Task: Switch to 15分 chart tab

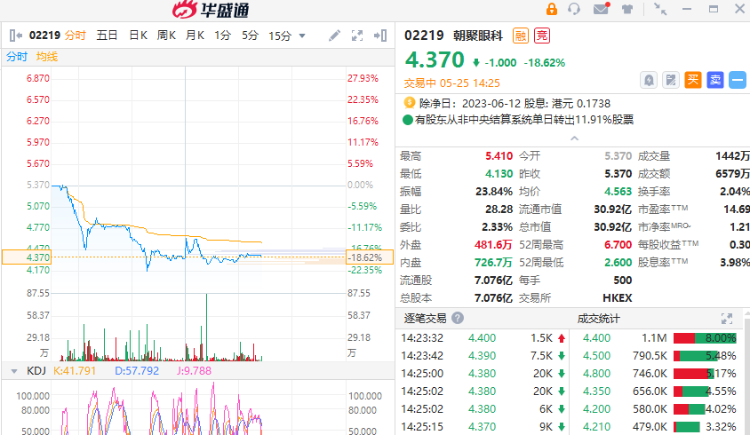Action: pos(280,36)
